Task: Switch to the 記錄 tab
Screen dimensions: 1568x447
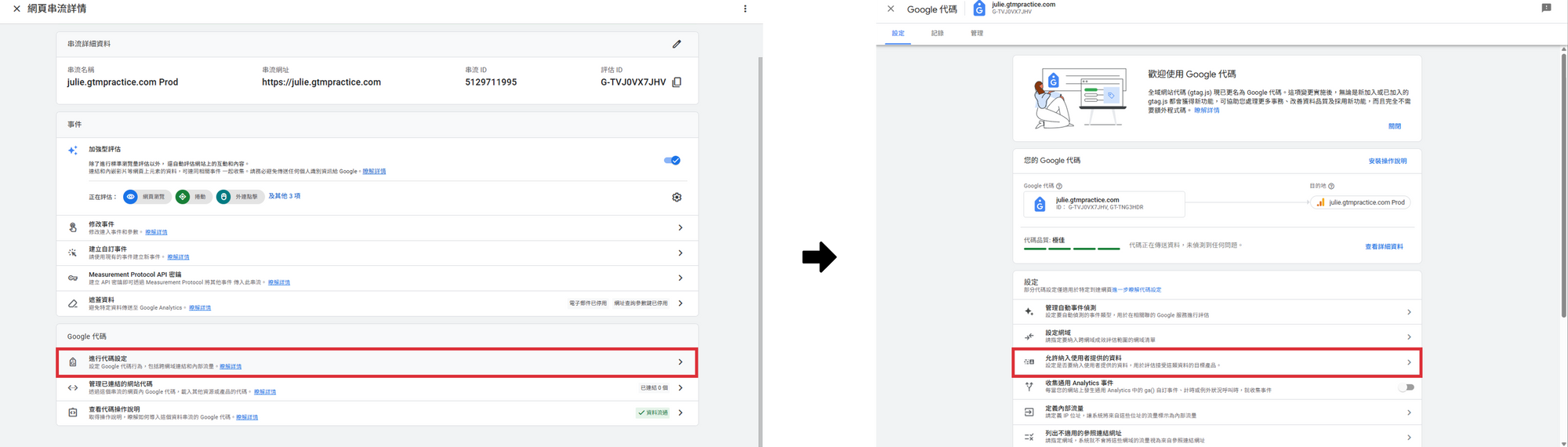Action: tap(937, 33)
